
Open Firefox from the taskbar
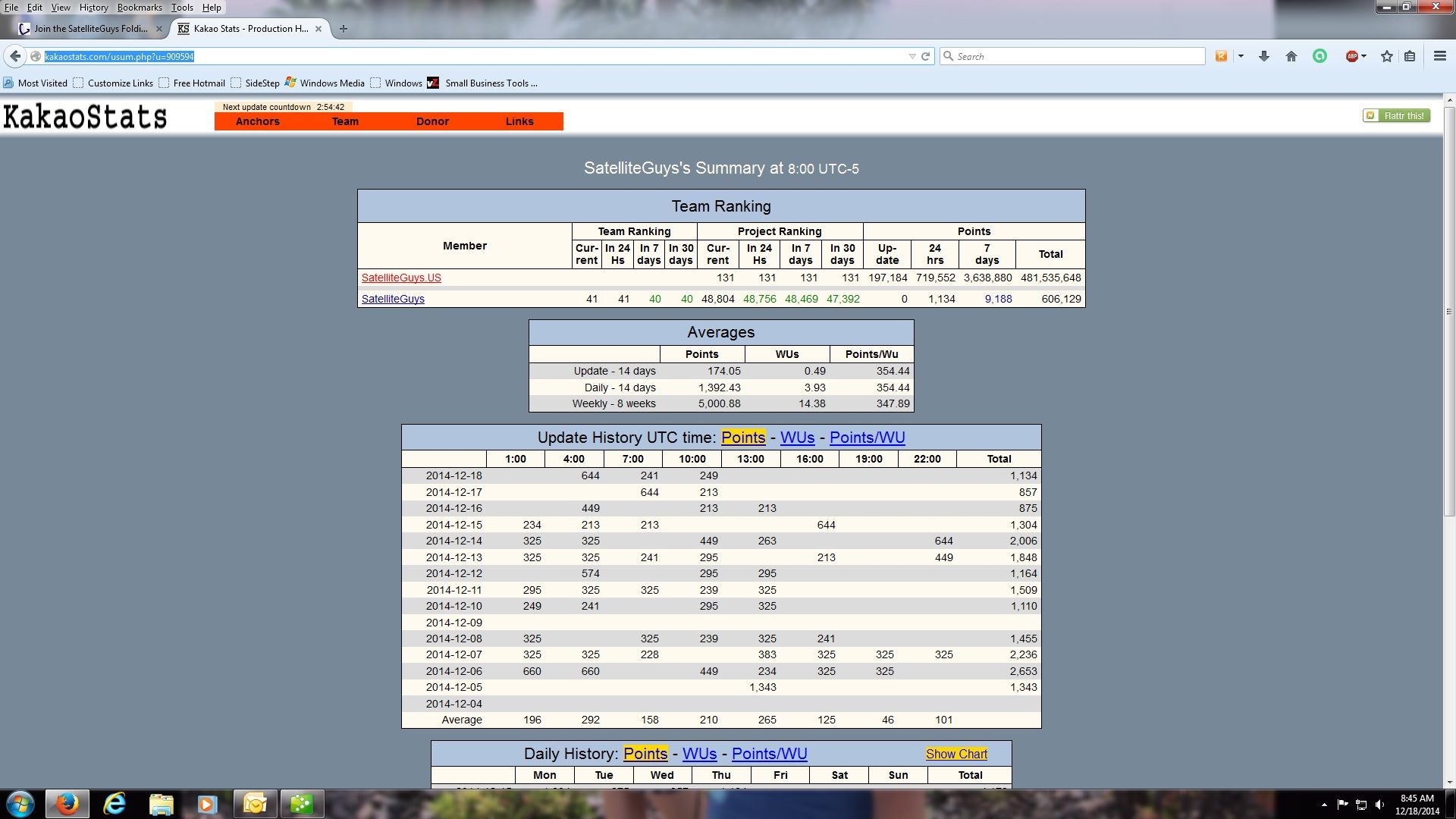point(67,804)
